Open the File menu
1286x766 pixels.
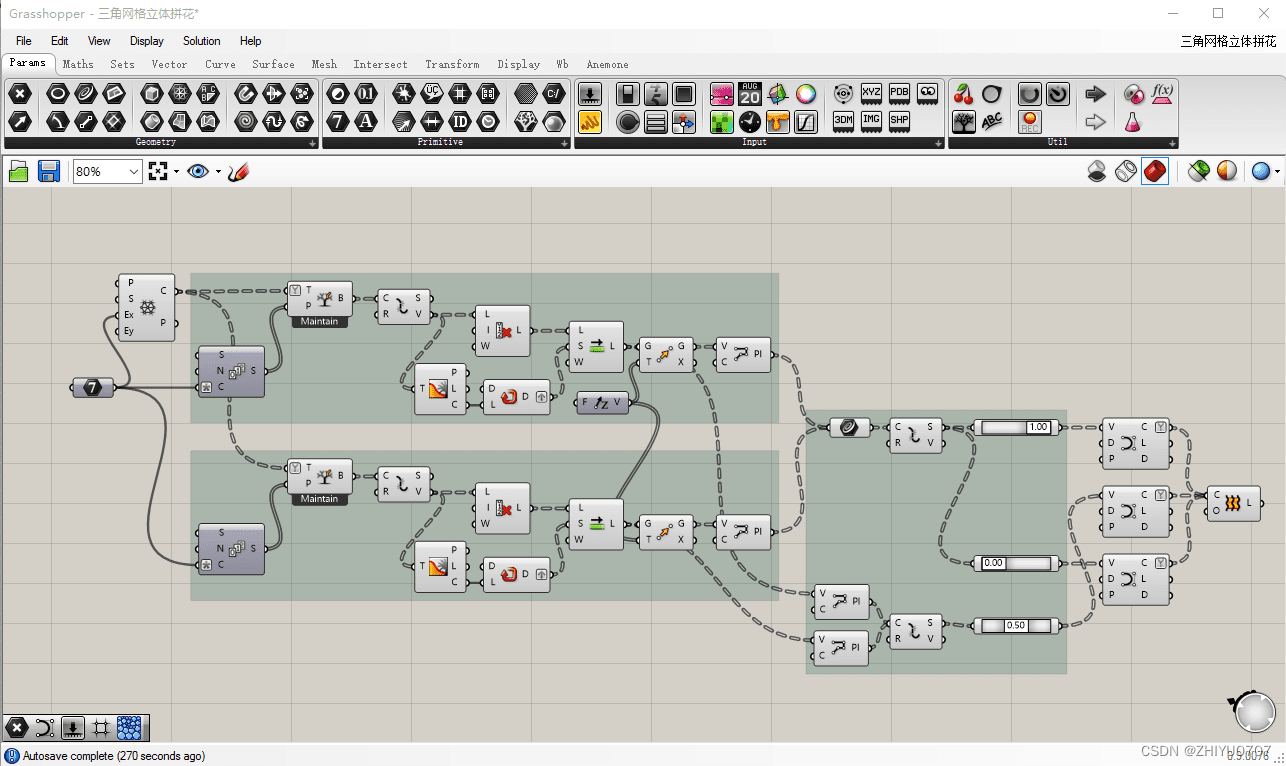pyautogui.click(x=24, y=41)
